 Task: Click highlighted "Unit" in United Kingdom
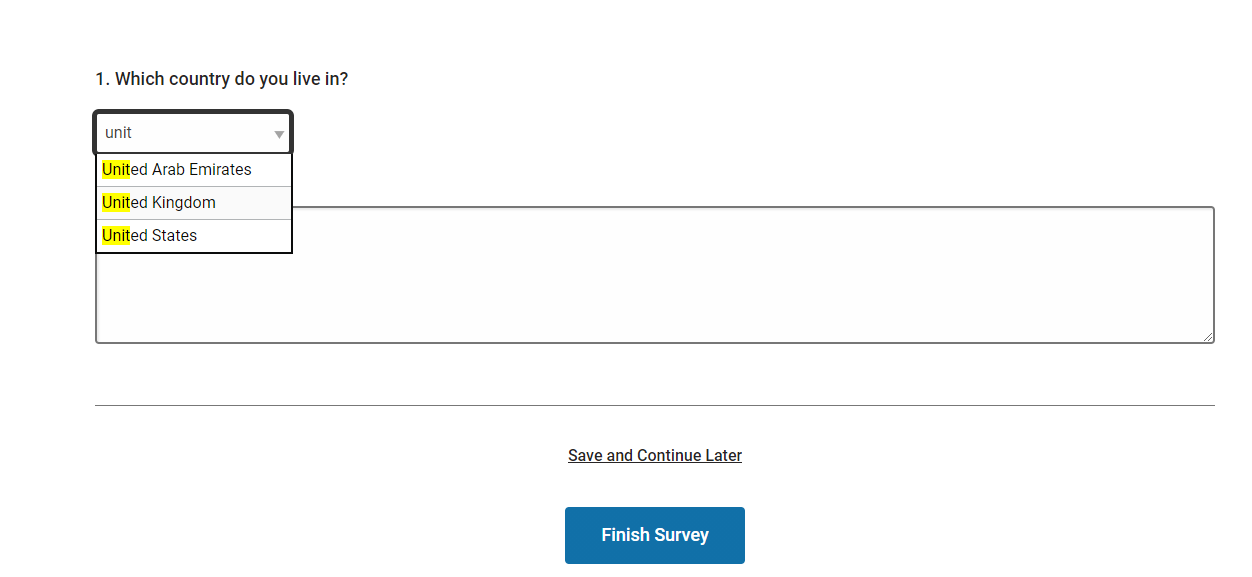(116, 203)
